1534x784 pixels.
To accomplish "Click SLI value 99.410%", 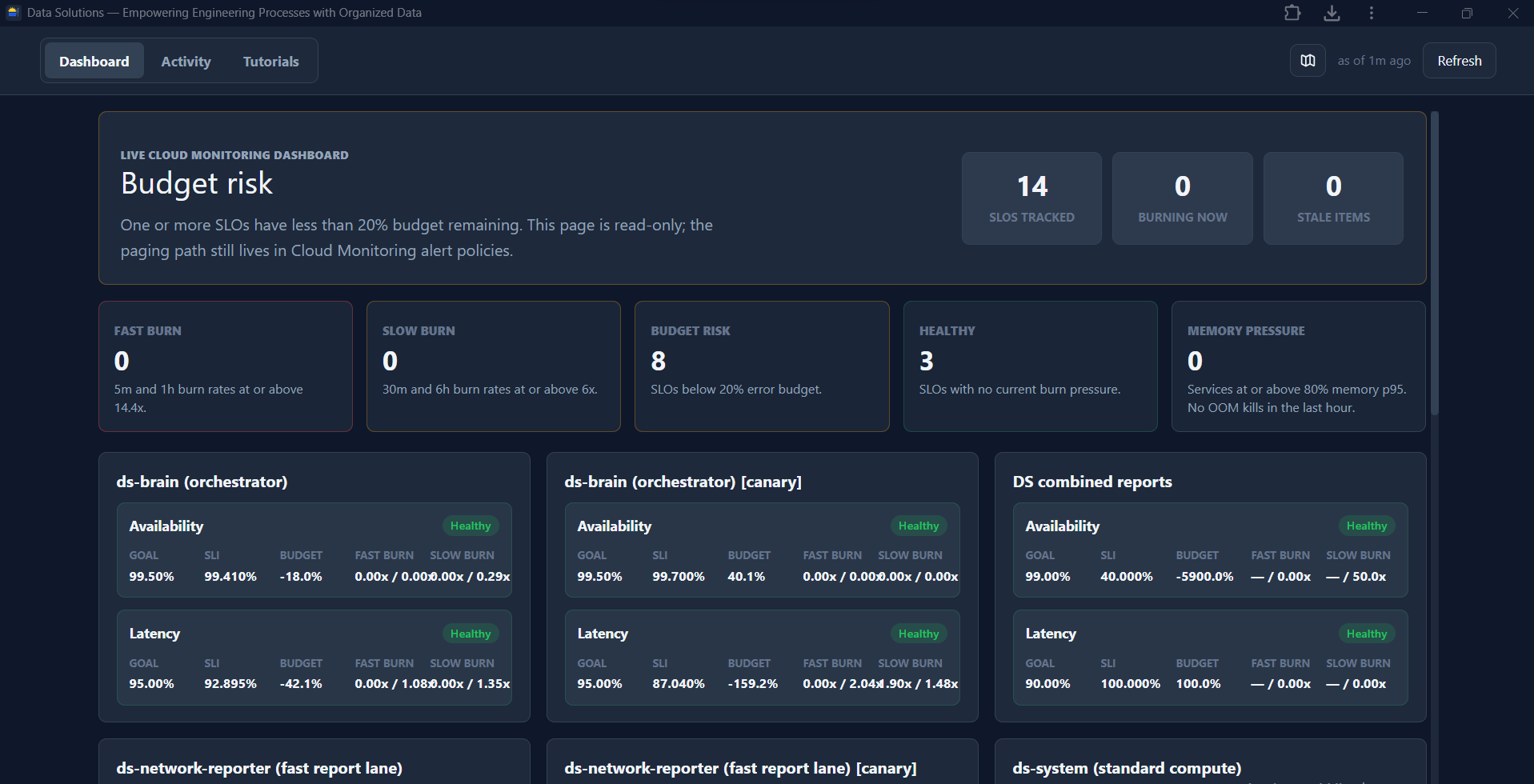I will 230,576.
